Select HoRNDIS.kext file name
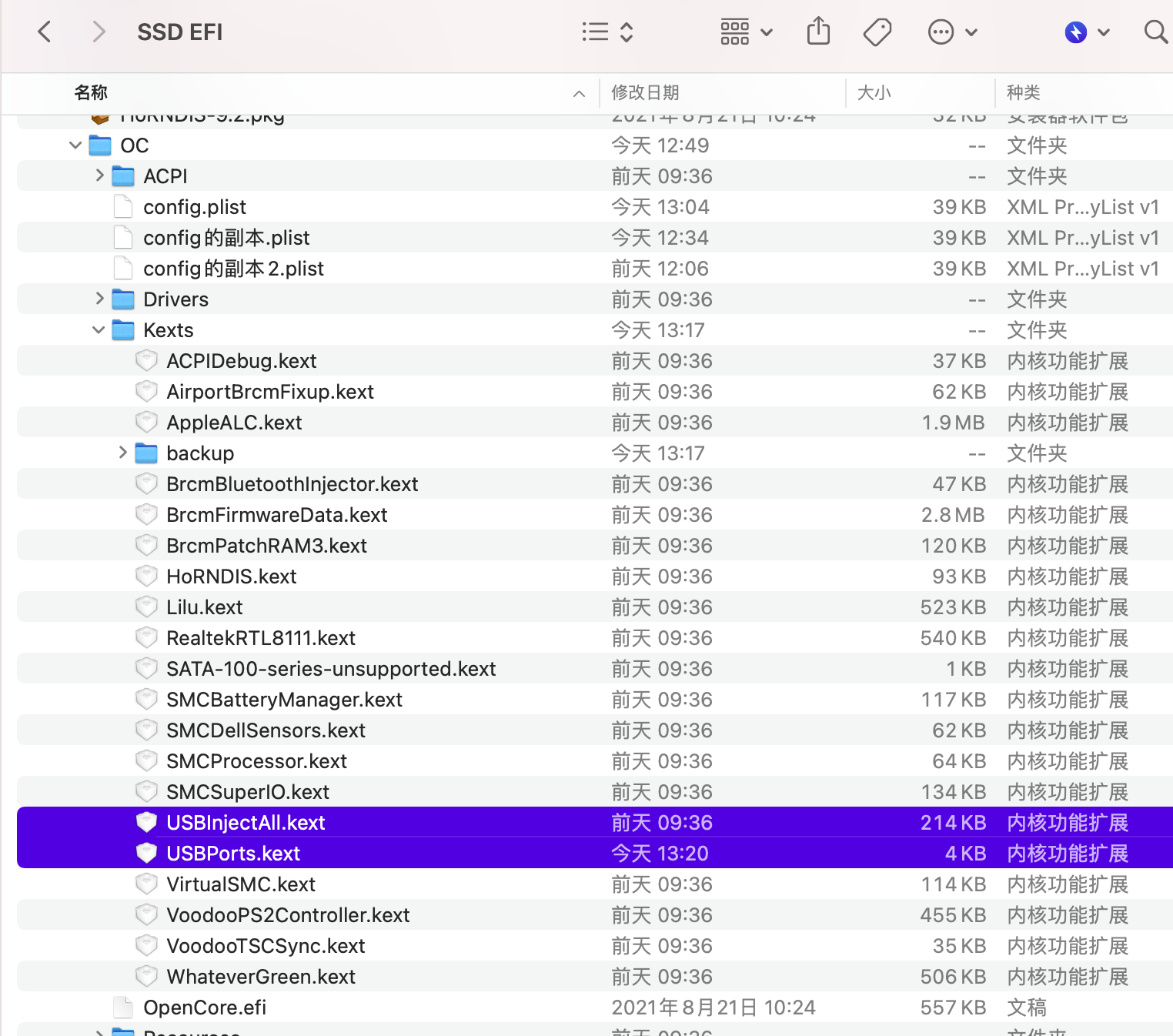The image size is (1173, 1036). click(x=232, y=576)
